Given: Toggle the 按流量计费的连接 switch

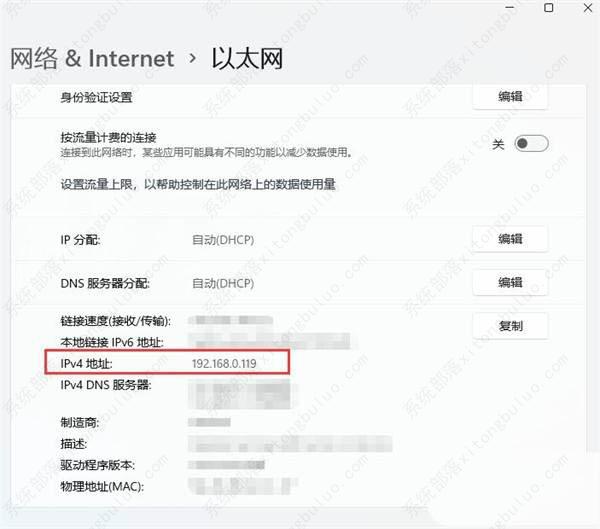Looking at the screenshot, I should point(531,144).
